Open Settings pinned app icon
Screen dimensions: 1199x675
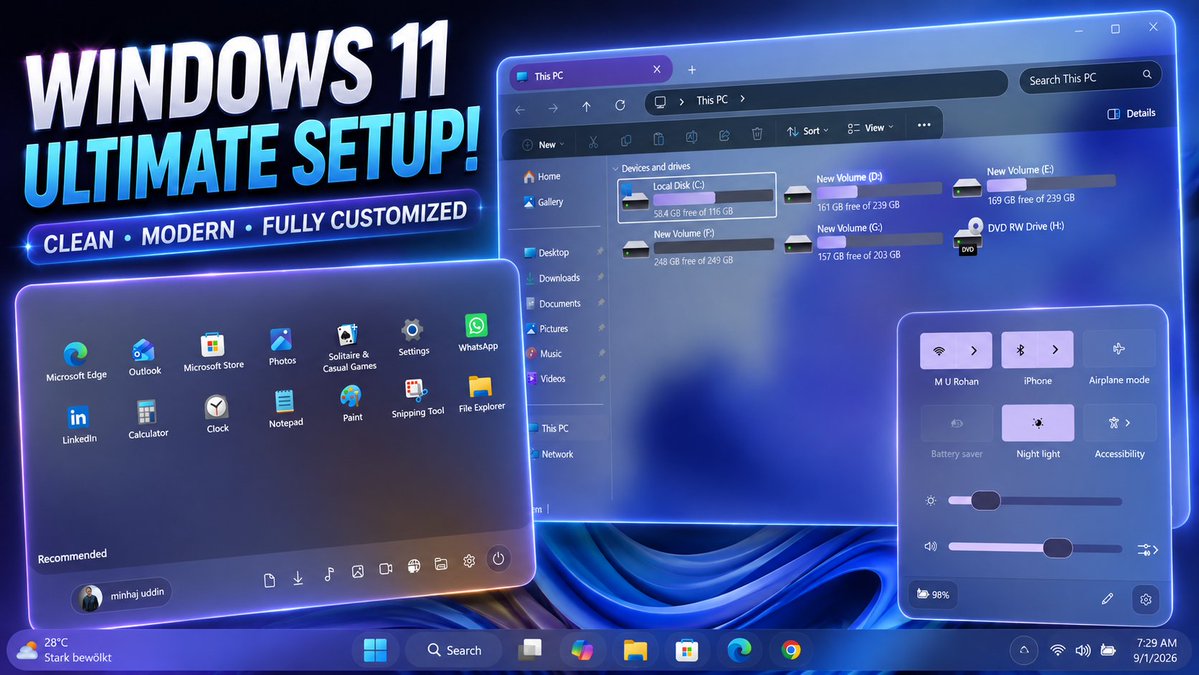coord(413,337)
